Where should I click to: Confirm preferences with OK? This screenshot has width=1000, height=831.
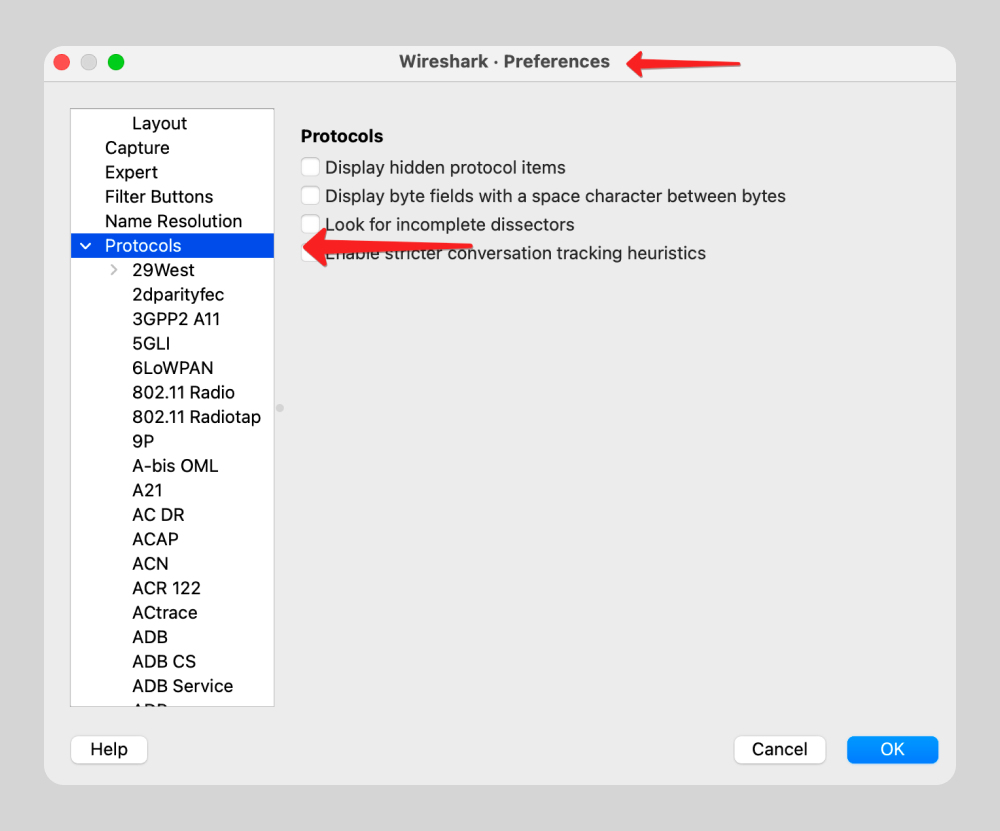(892, 749)
